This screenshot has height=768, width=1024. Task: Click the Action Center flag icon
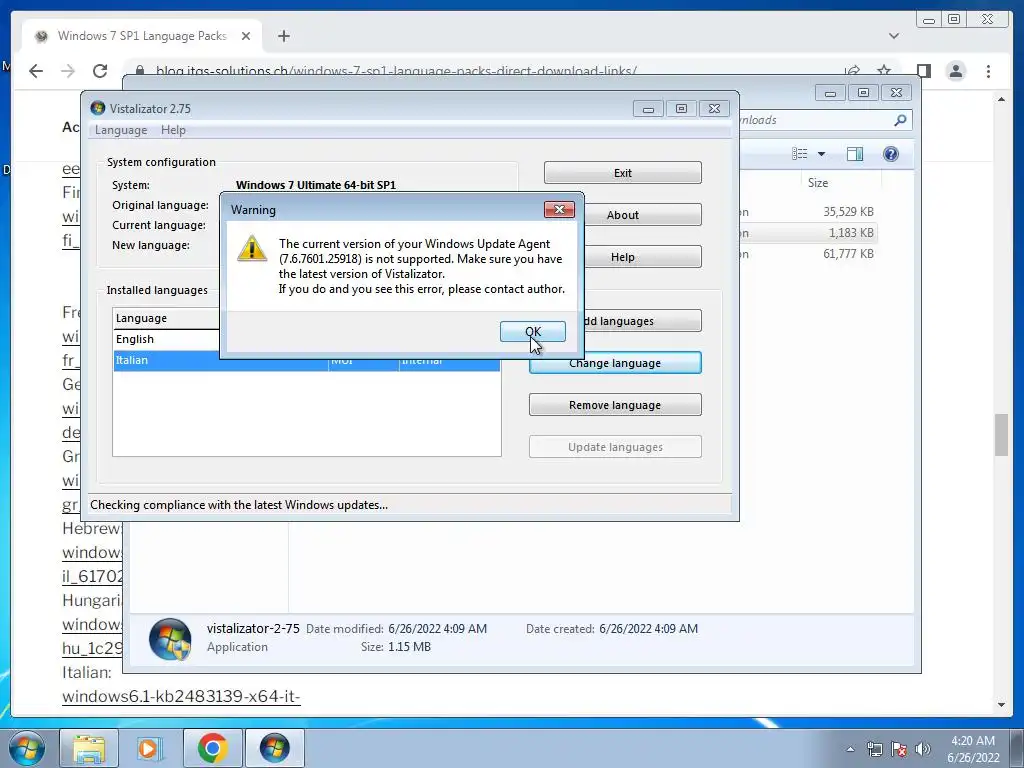pos(899,749)
